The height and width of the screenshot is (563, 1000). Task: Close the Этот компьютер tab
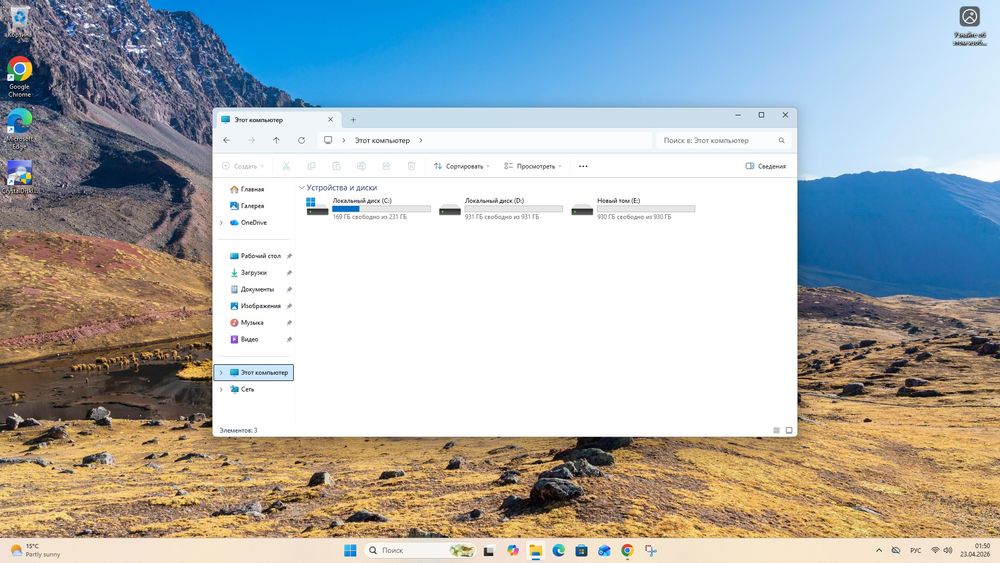[x=330, y=119]
